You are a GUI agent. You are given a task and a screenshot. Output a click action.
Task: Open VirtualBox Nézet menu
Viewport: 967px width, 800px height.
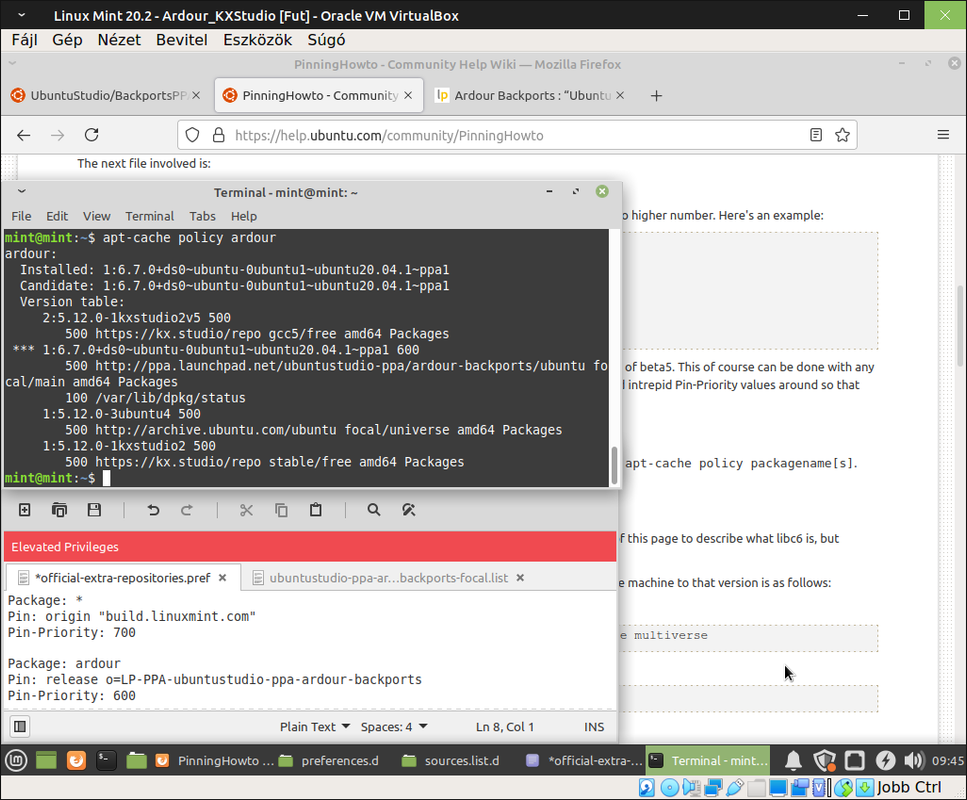pos(119,40)
